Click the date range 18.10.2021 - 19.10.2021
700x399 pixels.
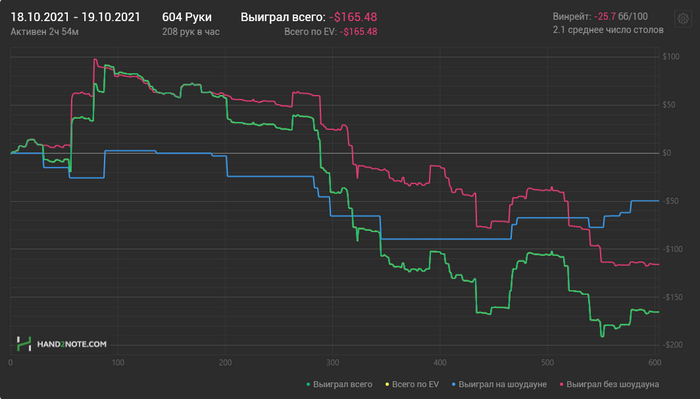pos(75,17)
